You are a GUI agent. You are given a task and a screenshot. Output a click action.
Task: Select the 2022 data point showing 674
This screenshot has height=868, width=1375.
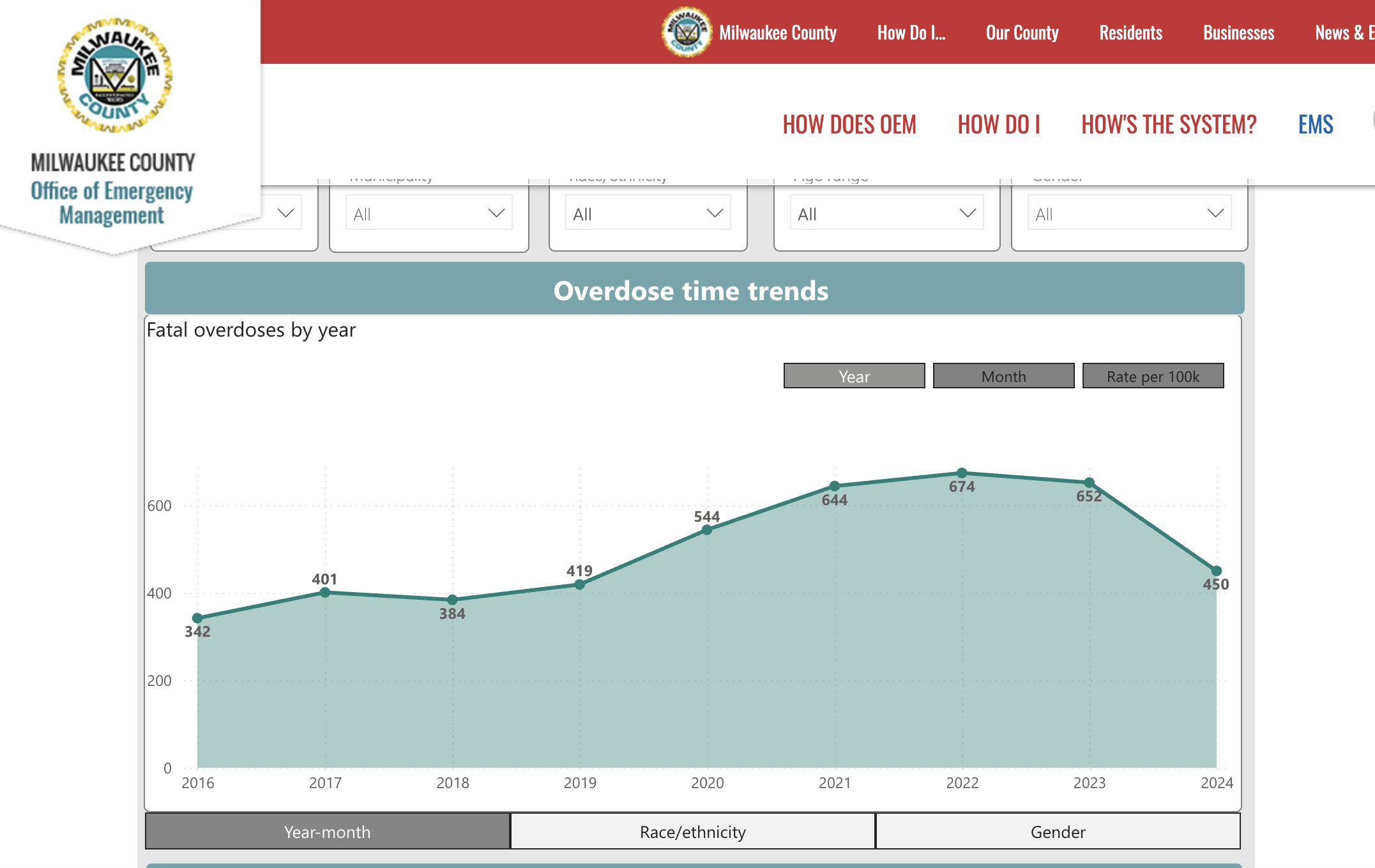[962, 471]
